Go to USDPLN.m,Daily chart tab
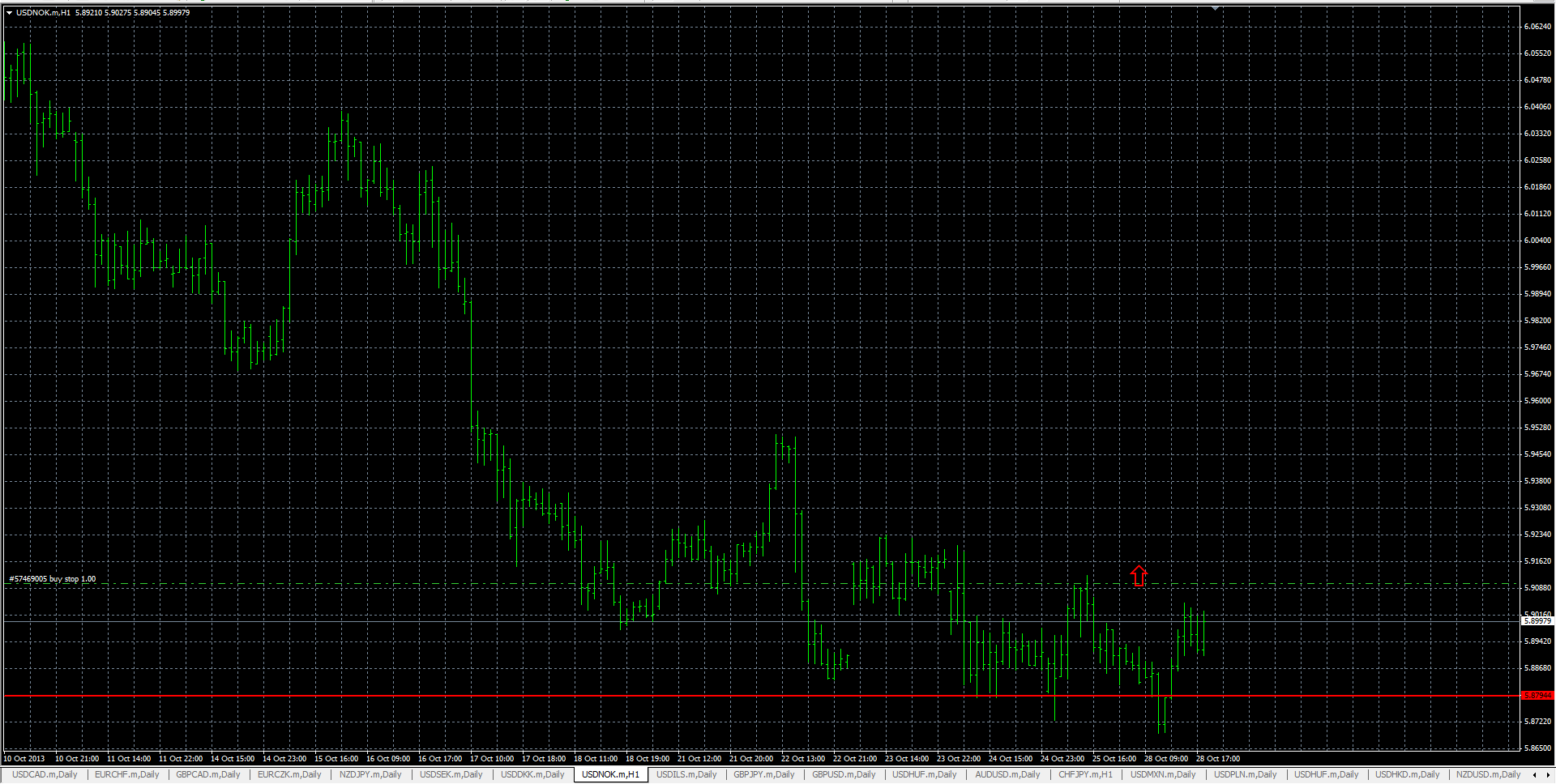1556x784 pixels. click(x=1245, y=775)
